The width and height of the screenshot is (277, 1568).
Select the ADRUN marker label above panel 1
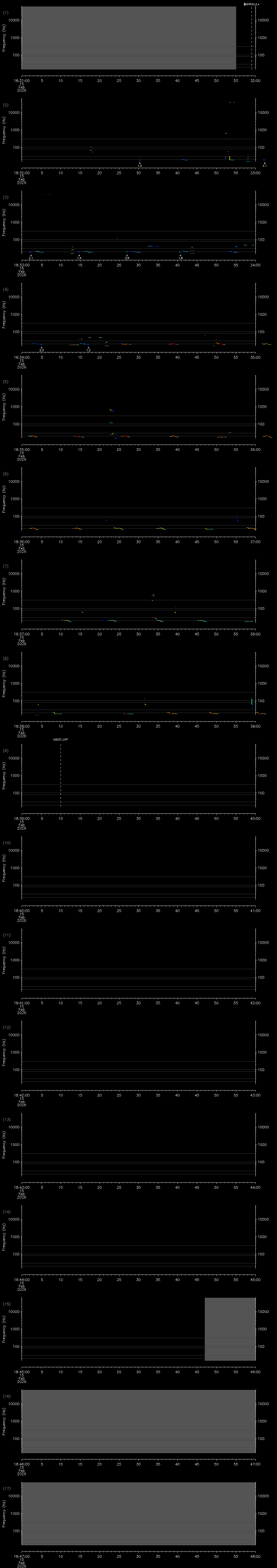[251, 4]
